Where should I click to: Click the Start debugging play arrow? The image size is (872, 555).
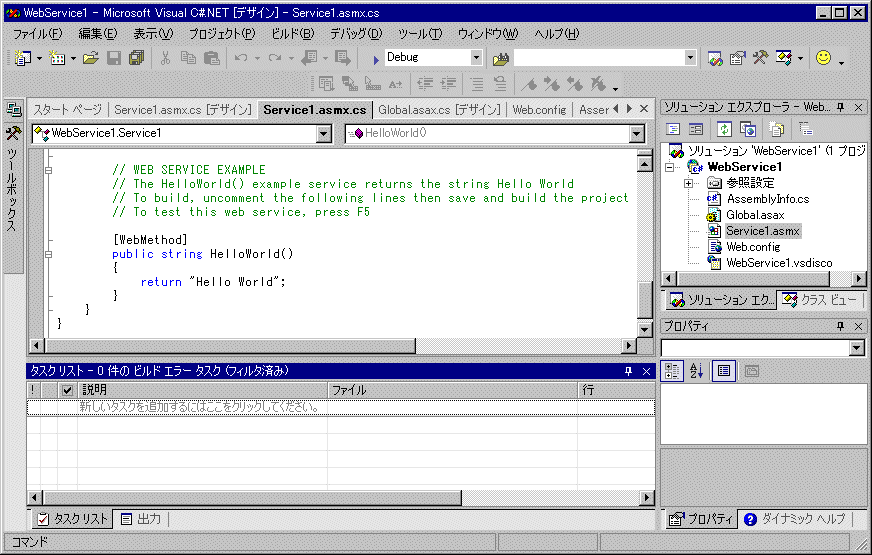coord(376,59)
